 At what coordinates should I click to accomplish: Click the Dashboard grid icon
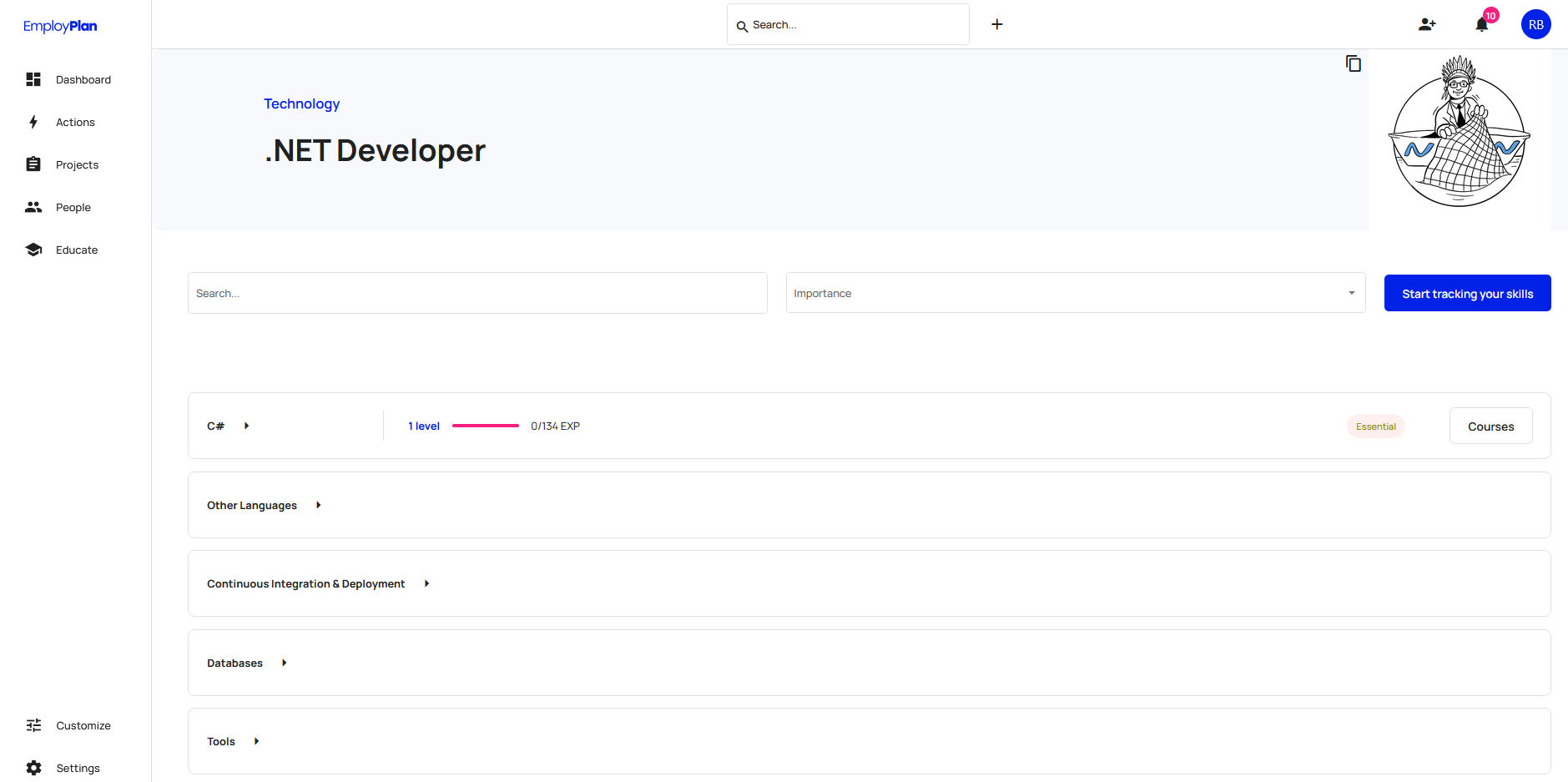(33, 79)
